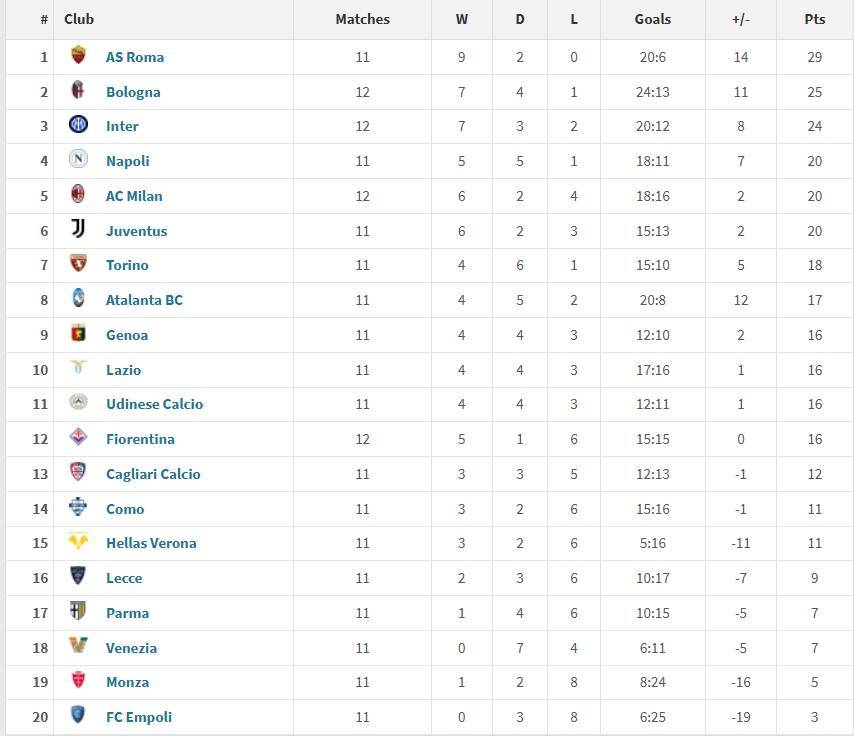Click the Torino club crest icon
854x736 pixels.
78,264
